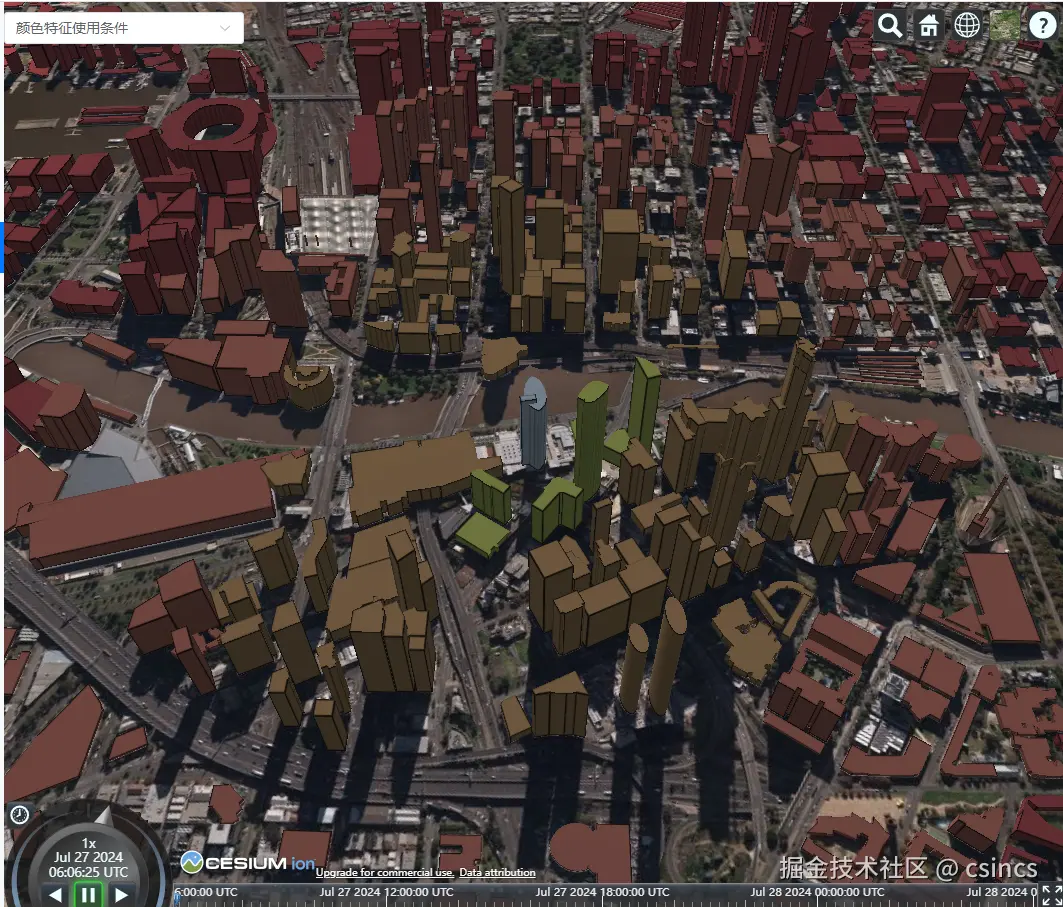
Task: Open the scene mode globe picker
Action: 967,26
